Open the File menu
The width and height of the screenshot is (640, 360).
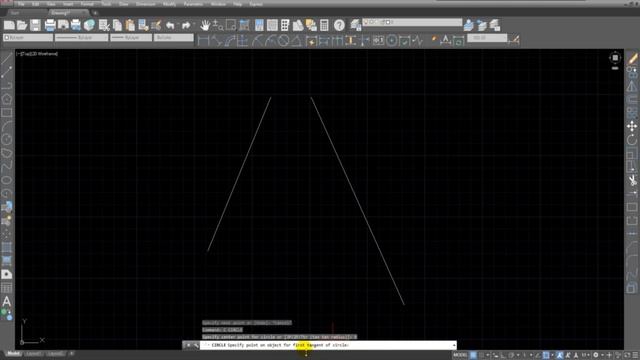(20, 4)
